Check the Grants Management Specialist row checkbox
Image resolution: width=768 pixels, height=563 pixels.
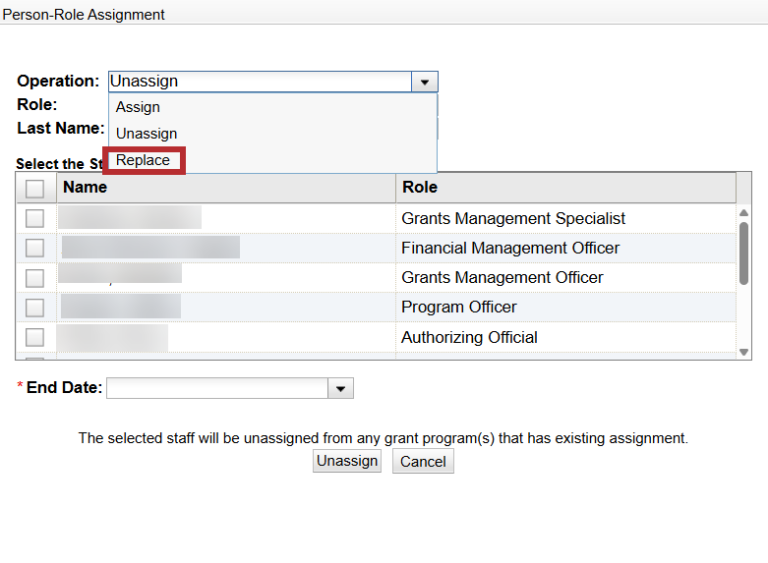tap(35, 218)
